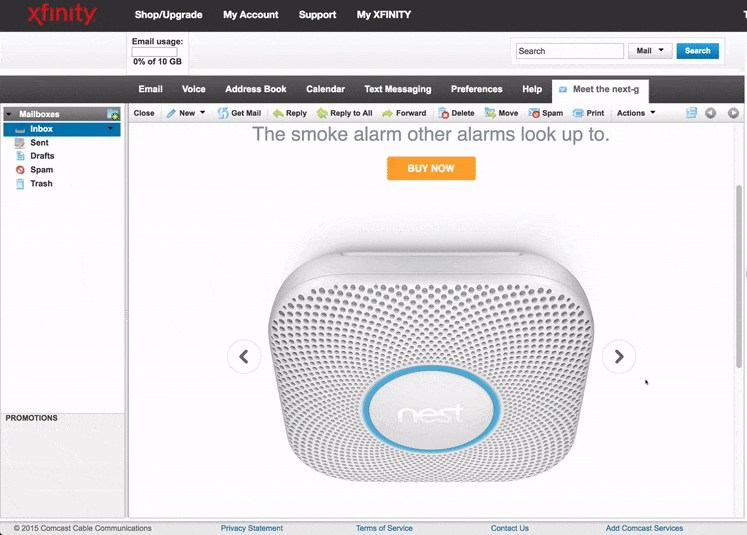Screen dimensions: 747x535
Task: Click the Drafts folder icon
Action: 20,156
